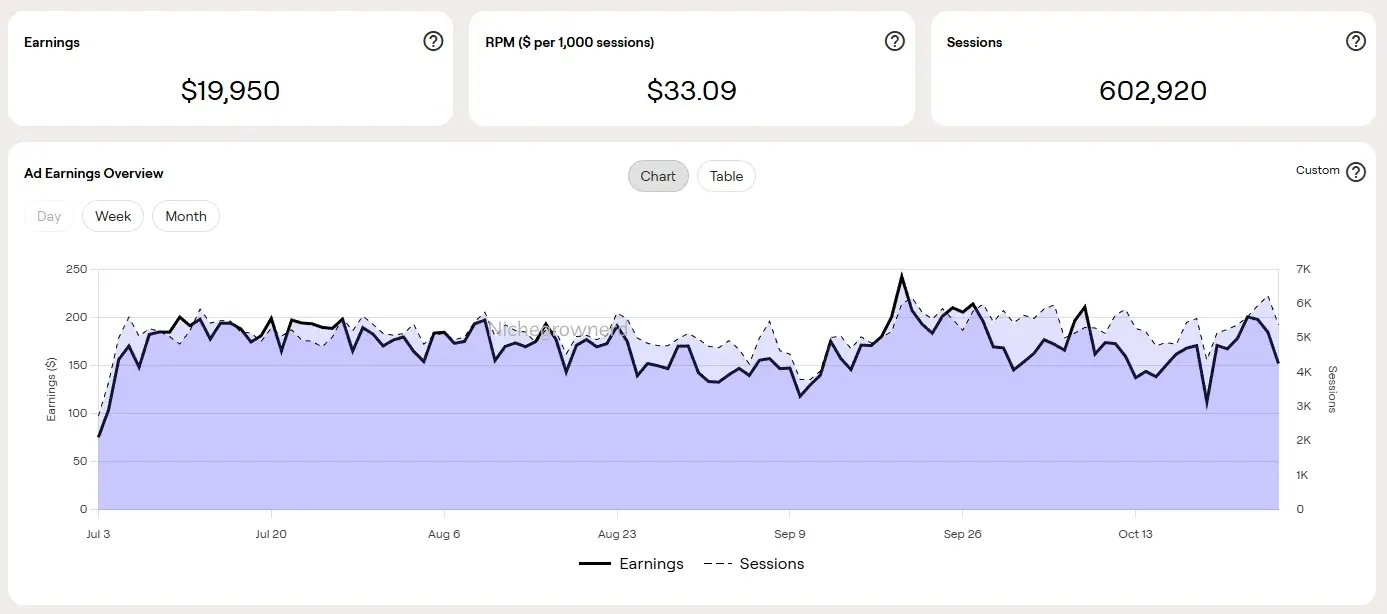The width and height of the screenshot is (1387, 614).
Task: Click the help icon in Earnings card
Action: coord(433,41)
